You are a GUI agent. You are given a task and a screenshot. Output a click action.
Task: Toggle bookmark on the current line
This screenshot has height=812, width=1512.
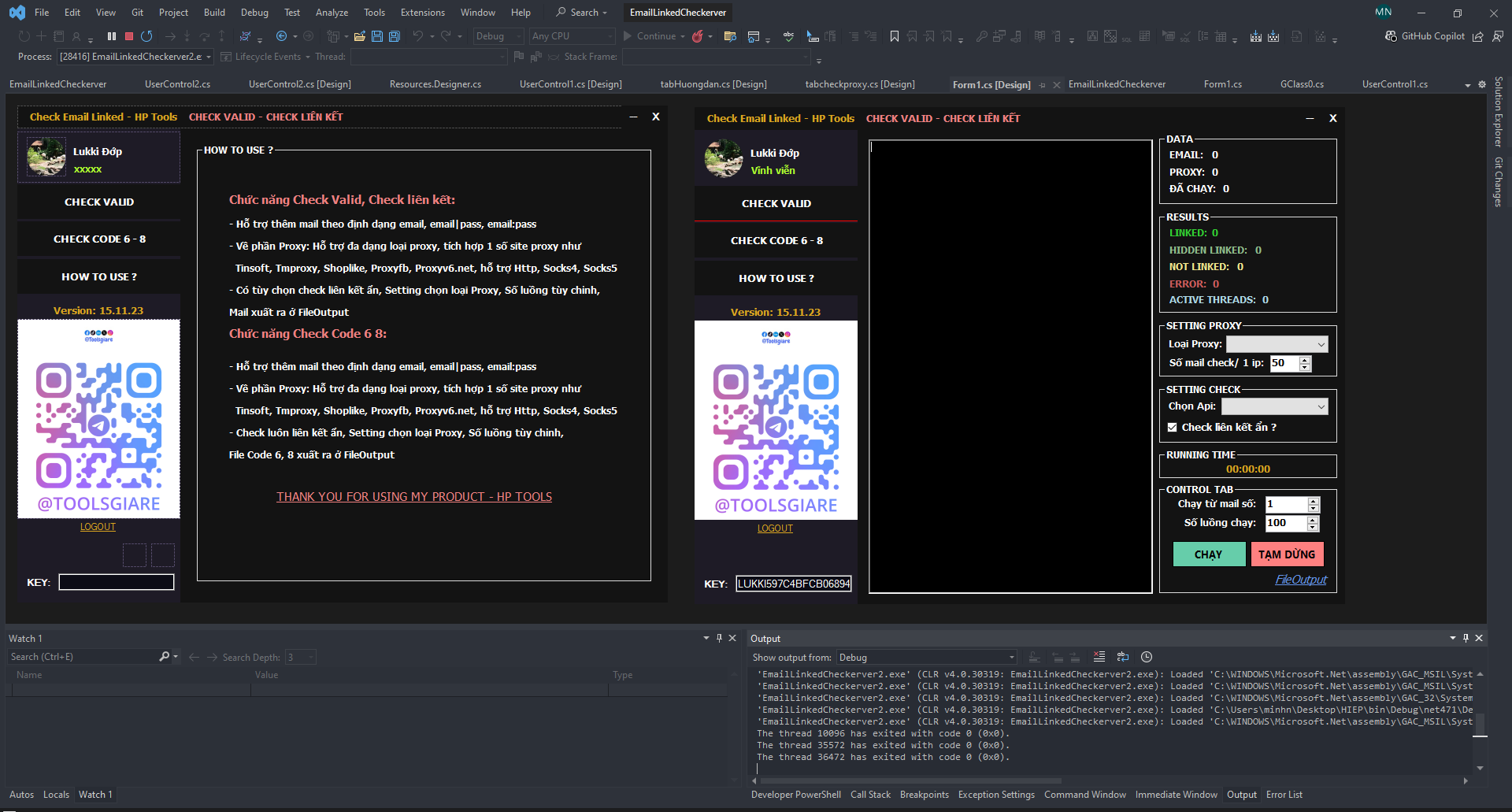pyautogui.click(x=895, y=36)
